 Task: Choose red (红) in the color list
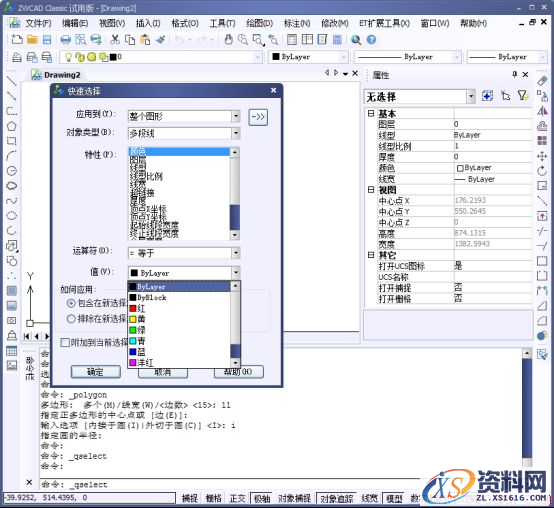click(179, 308)
